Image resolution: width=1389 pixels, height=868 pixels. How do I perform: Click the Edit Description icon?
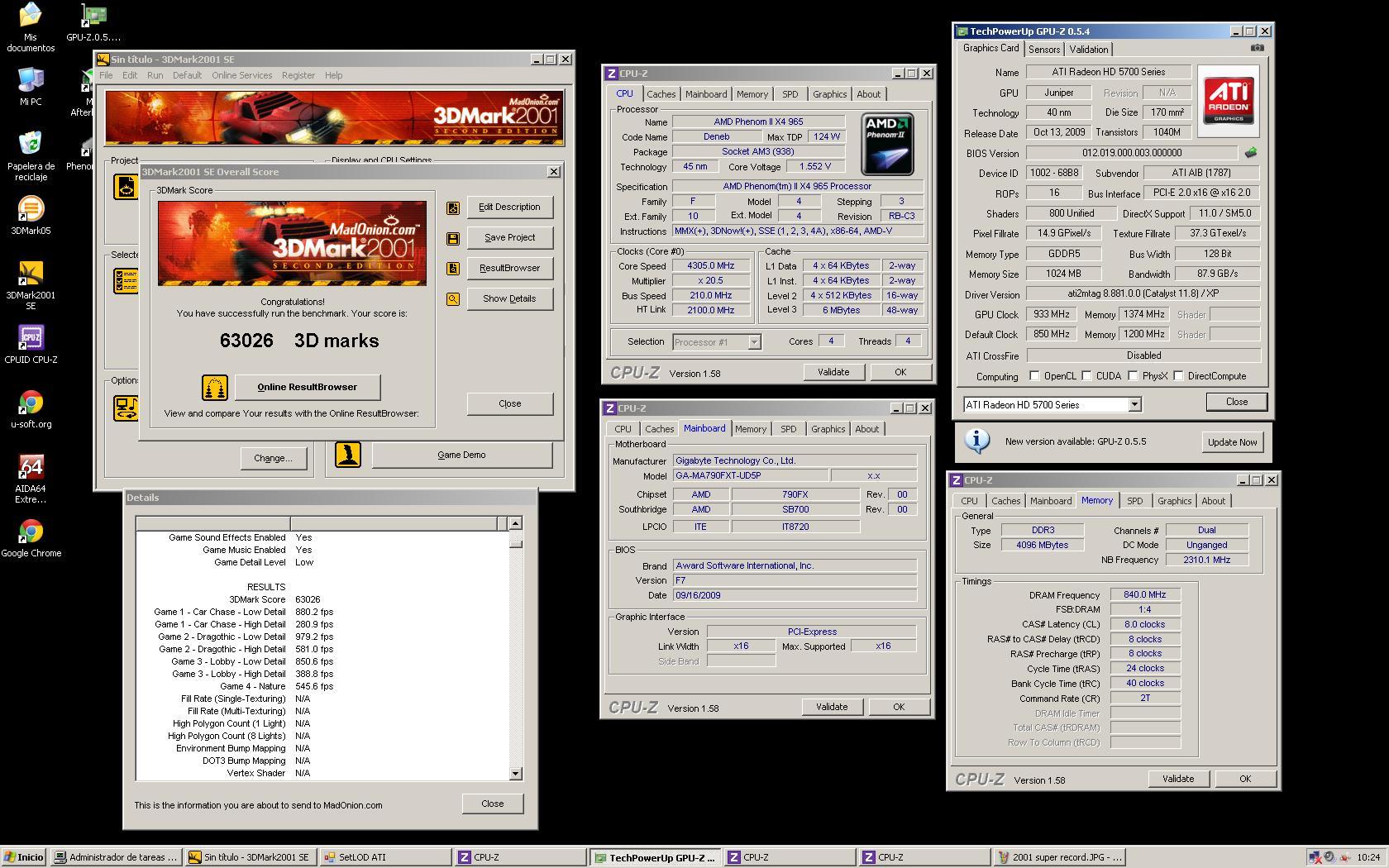453,207
